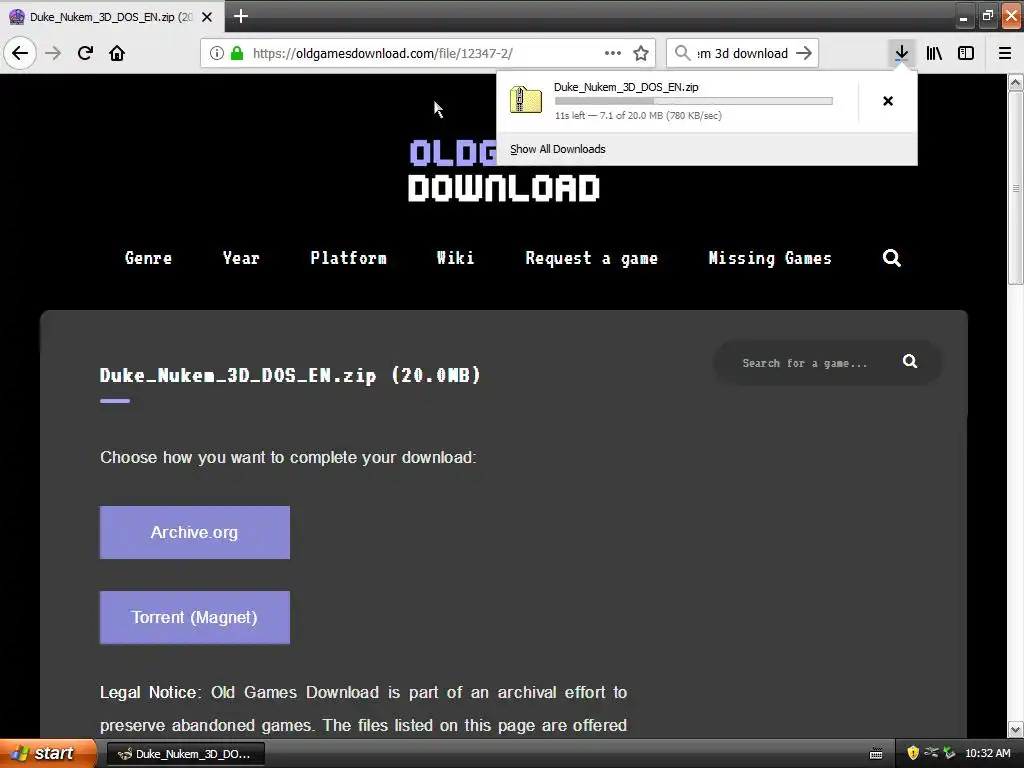View site information icon in address bar

[x=217, y=53]
